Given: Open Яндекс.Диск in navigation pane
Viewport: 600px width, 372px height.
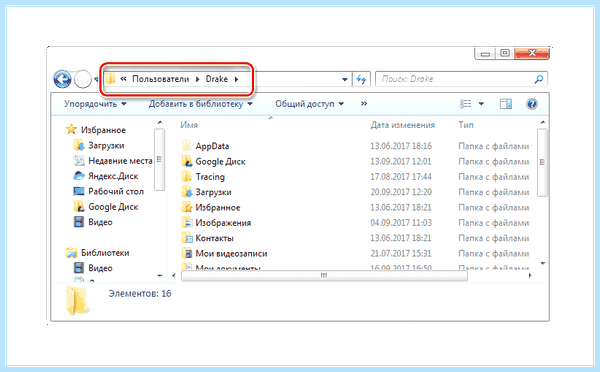Looking at the screenshot, I should point(113,176).
